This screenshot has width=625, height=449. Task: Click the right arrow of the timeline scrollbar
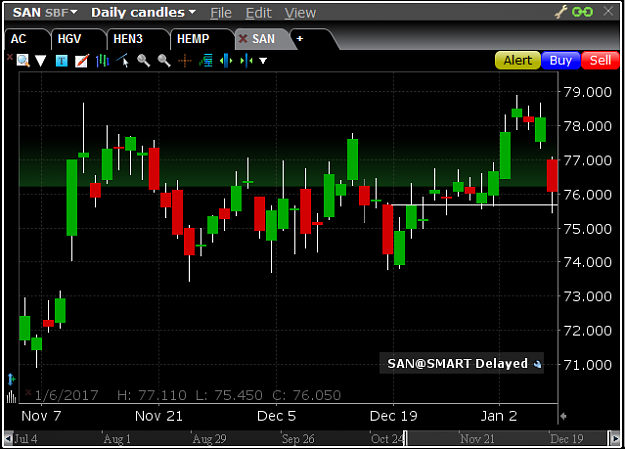coord(614,439)
